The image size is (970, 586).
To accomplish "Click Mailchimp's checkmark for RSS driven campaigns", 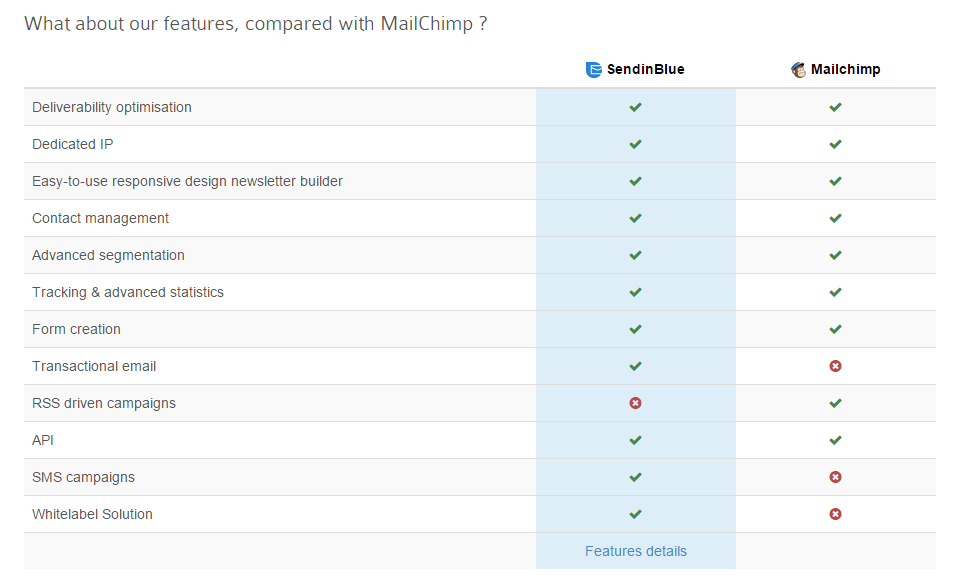I will click(x=835, y=403).
